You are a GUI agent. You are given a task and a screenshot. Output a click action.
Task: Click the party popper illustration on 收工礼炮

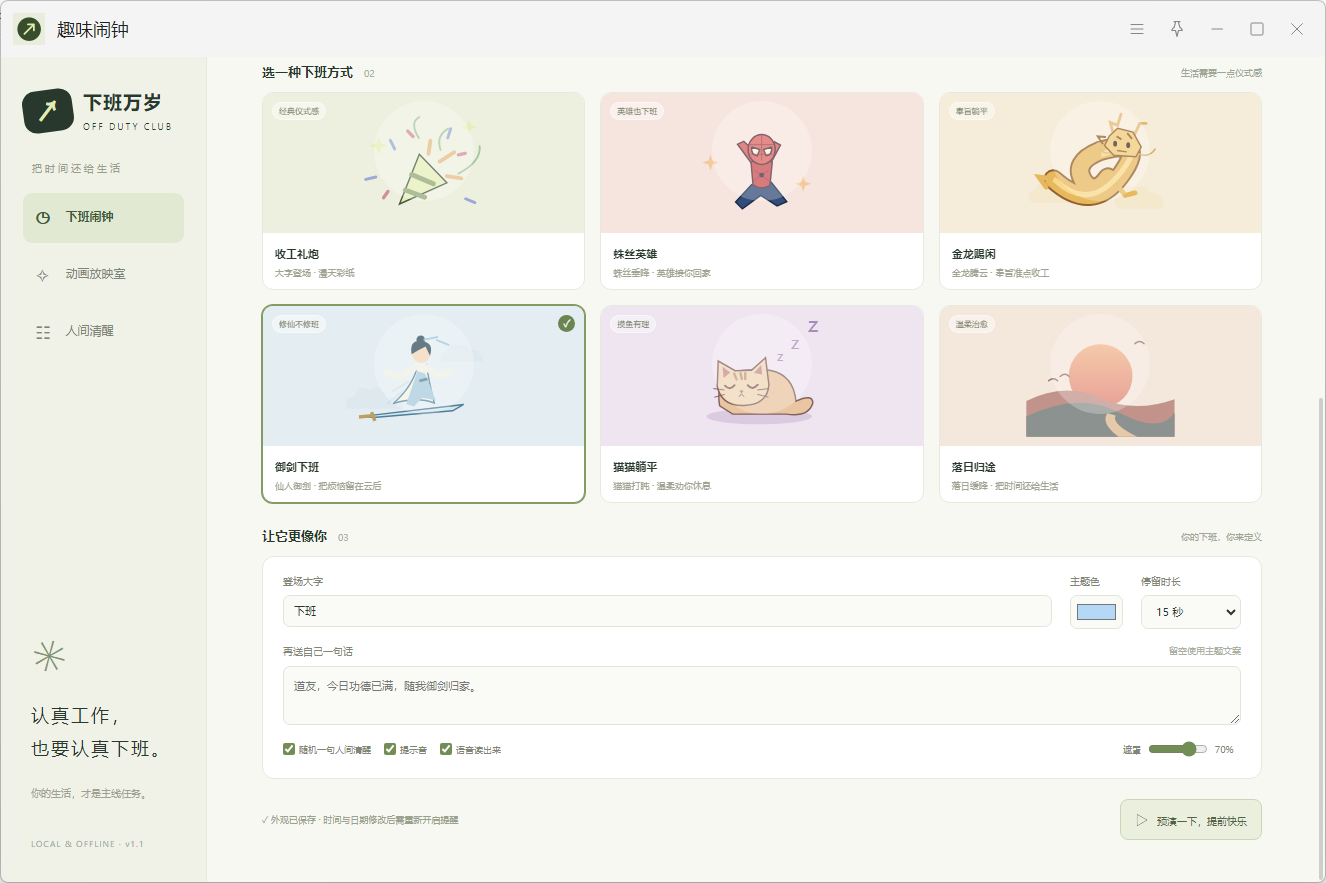423,163
